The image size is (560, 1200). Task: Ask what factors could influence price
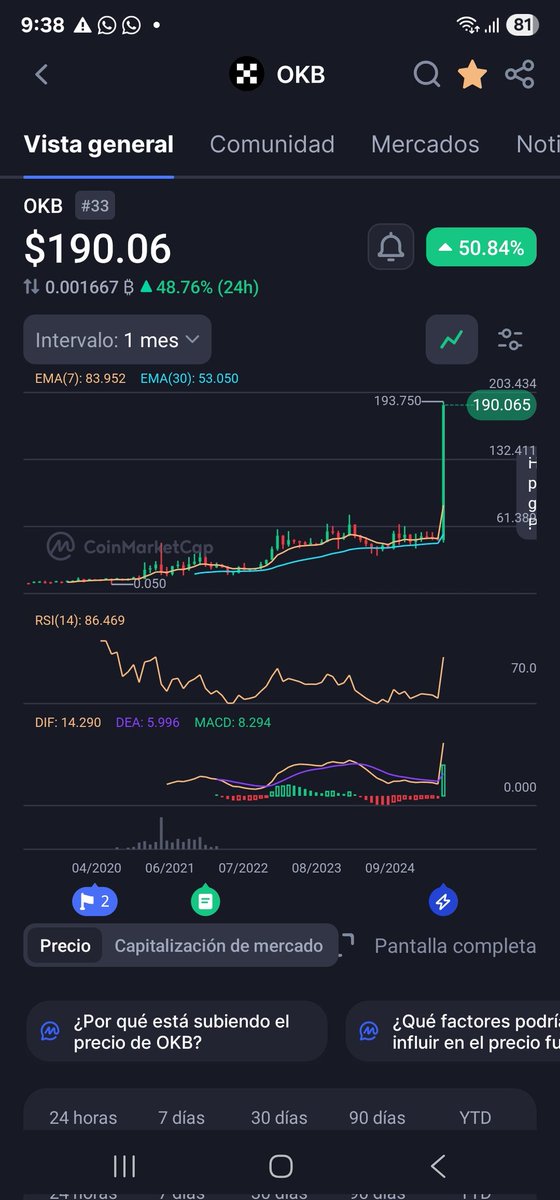453,1031
